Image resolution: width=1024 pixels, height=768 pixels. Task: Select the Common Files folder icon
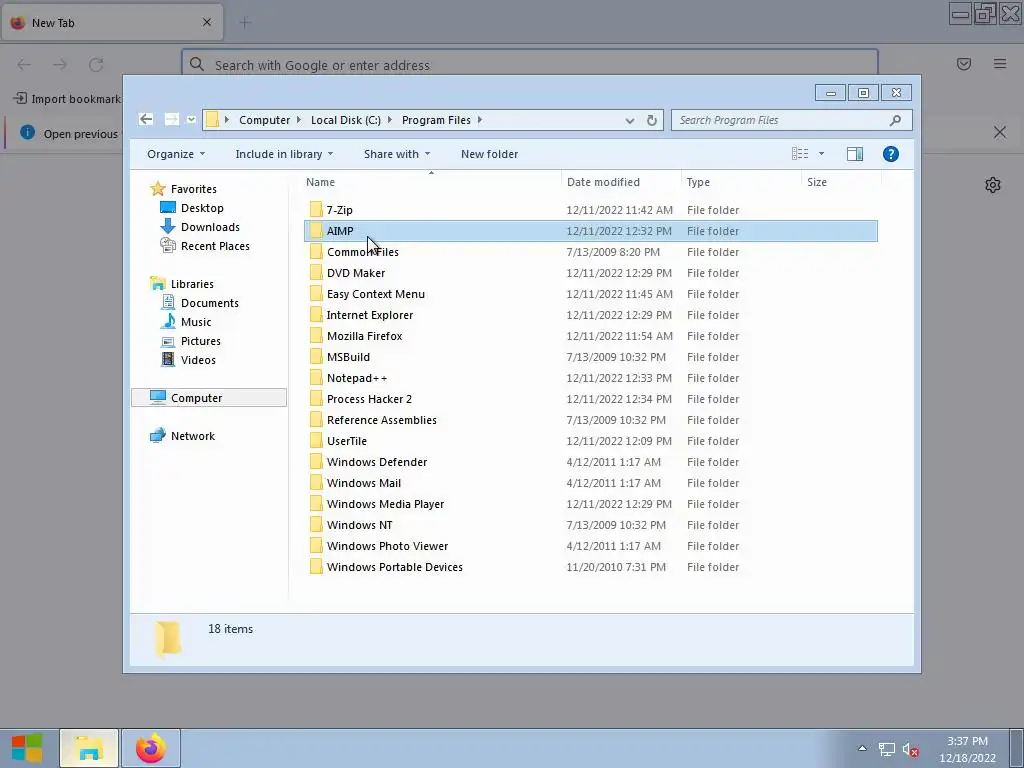[x=316, y=251]
